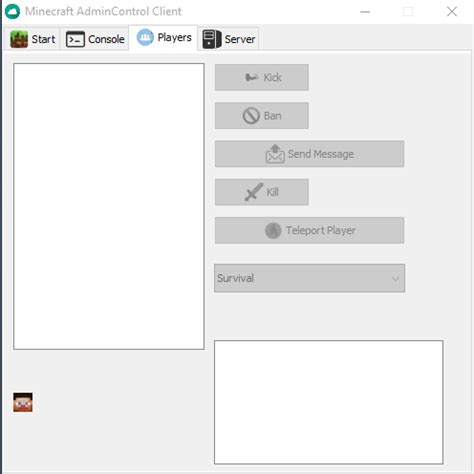Click the prohibited sign icon on the Ban button
This screenshot has width=474, height=474.
click(x=251, y=116)
